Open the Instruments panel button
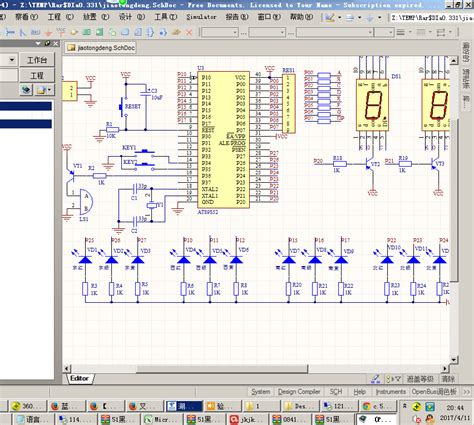474x425 pixels. (390, 392)
